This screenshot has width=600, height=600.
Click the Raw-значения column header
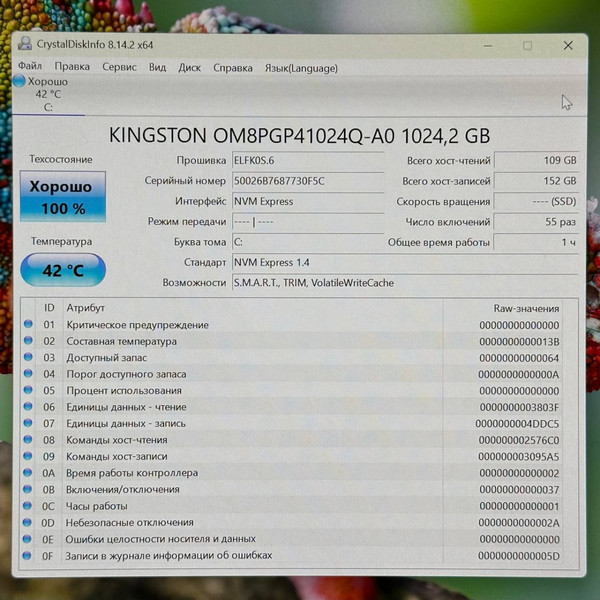click(526, 308)
